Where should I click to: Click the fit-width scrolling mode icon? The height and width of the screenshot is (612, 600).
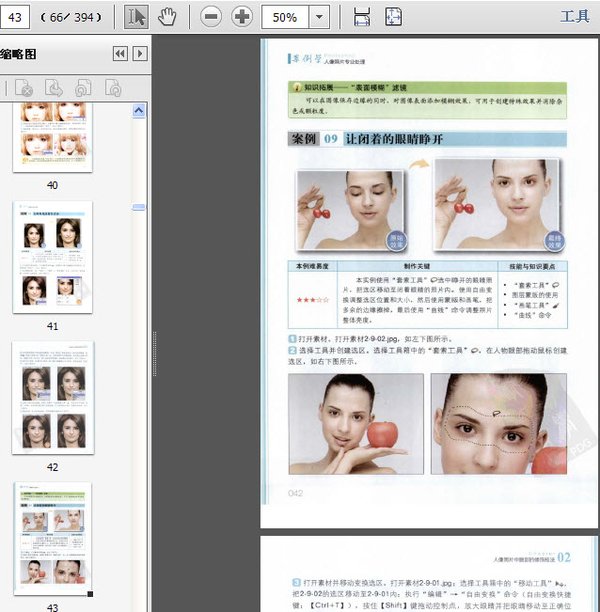pos(362,17)
